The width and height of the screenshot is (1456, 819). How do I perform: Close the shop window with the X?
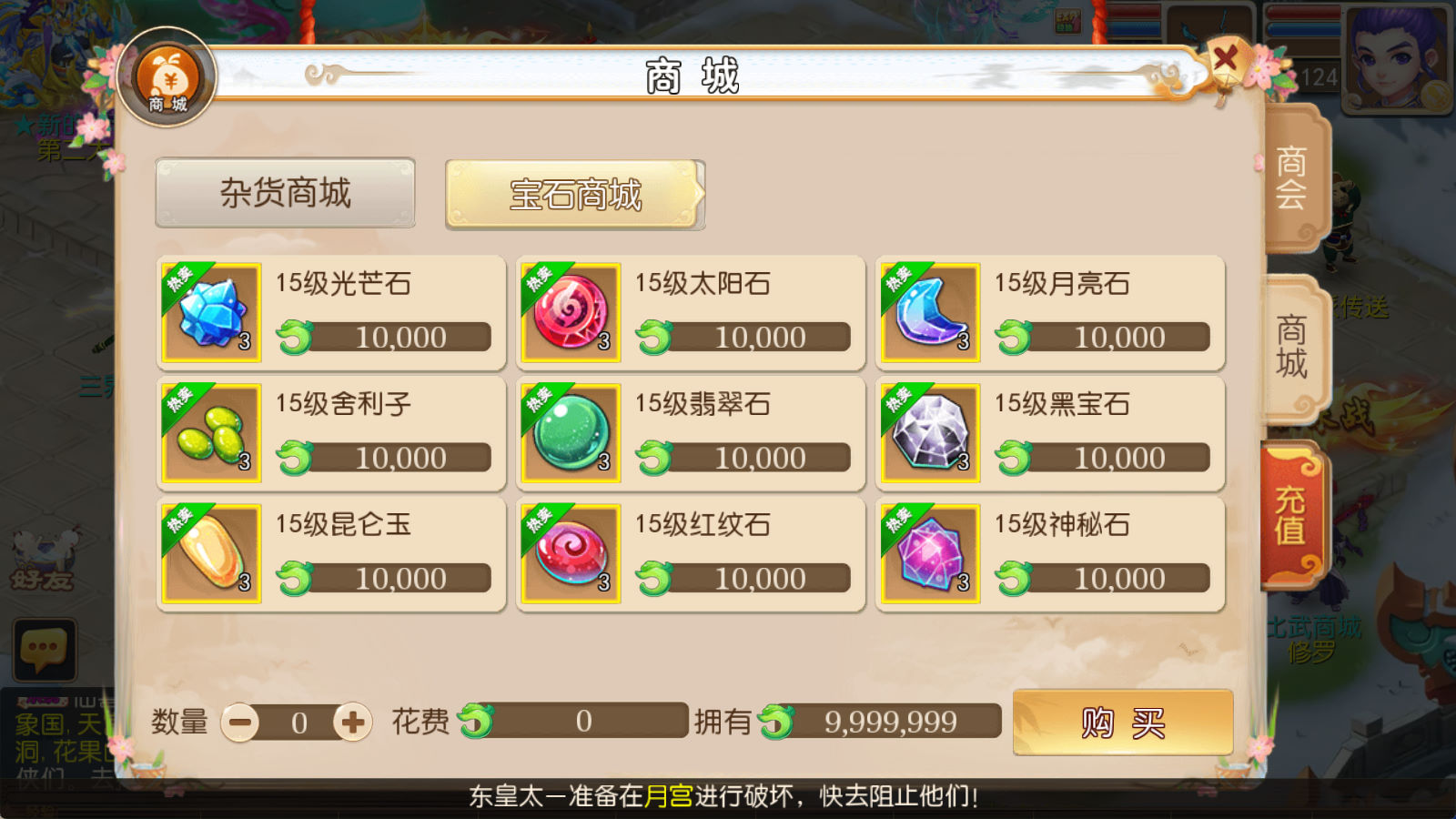1225,60
